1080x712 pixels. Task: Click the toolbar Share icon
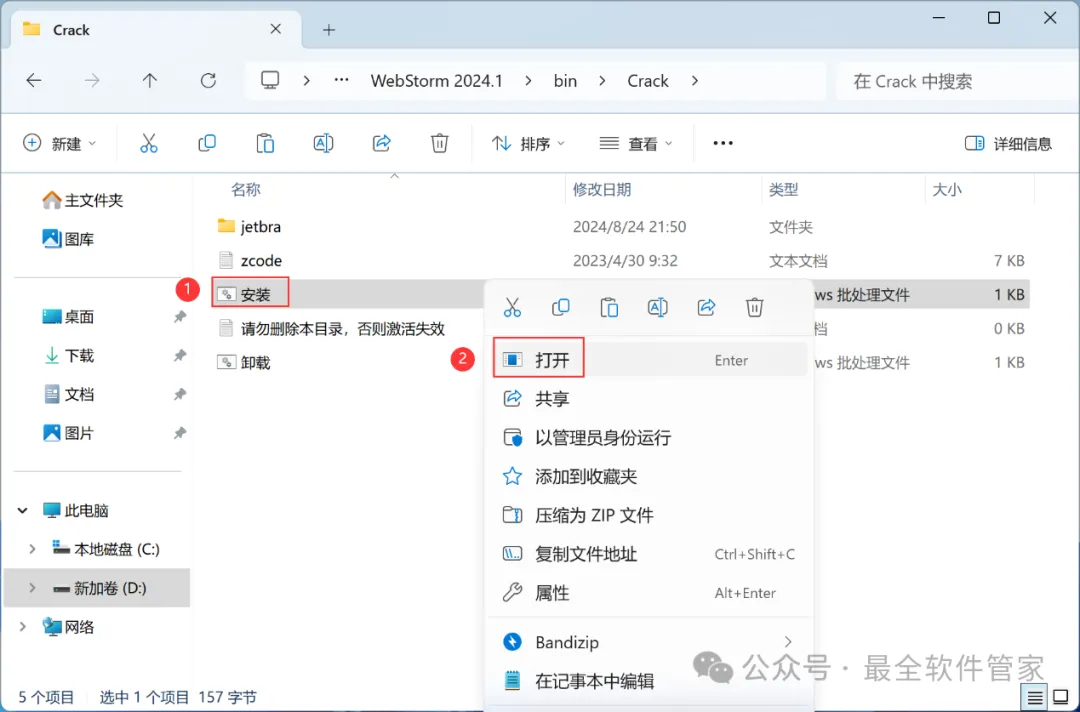(382, 143)
